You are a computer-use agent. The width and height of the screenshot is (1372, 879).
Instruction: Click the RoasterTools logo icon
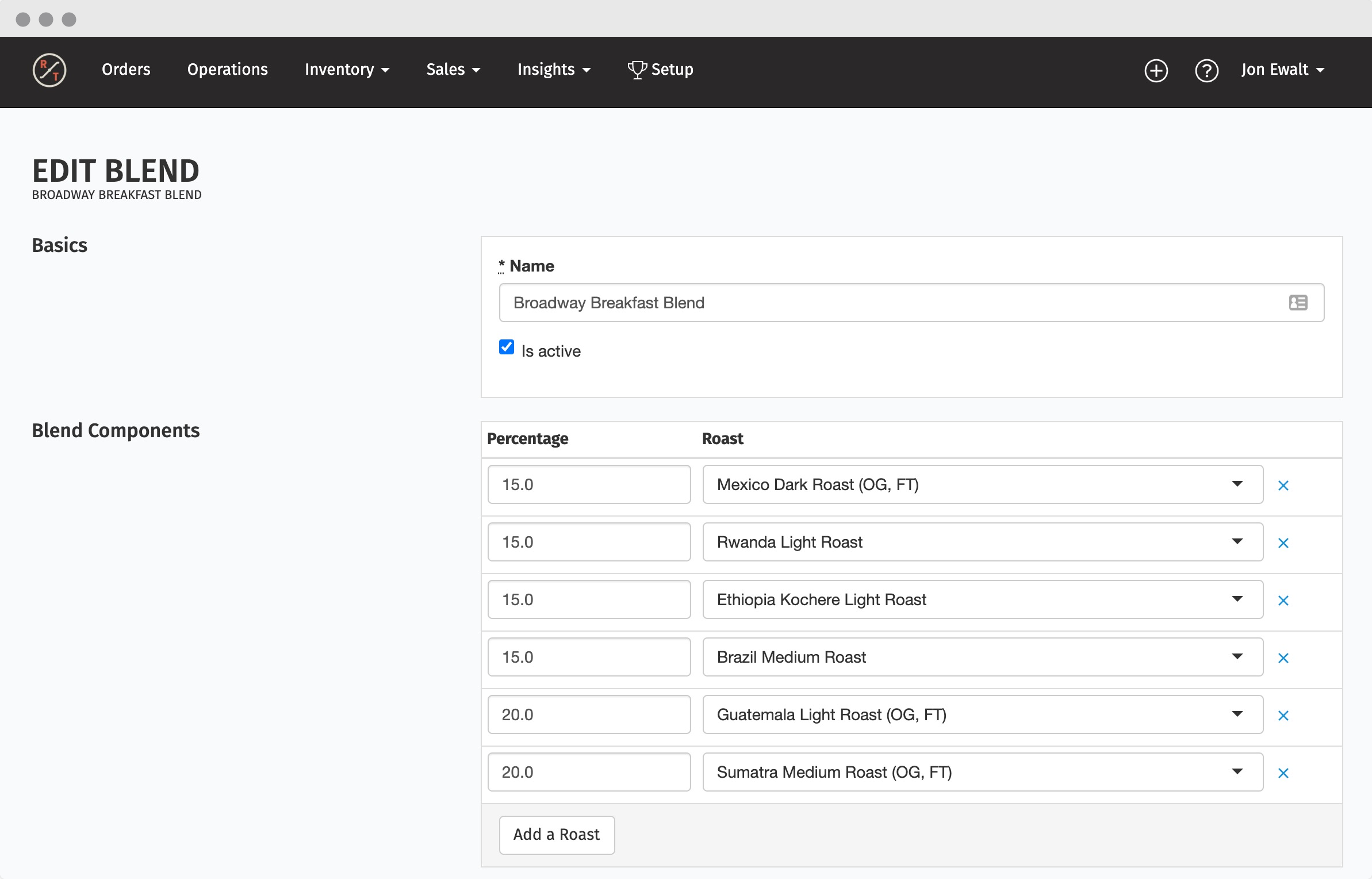[x=49, y=70]
